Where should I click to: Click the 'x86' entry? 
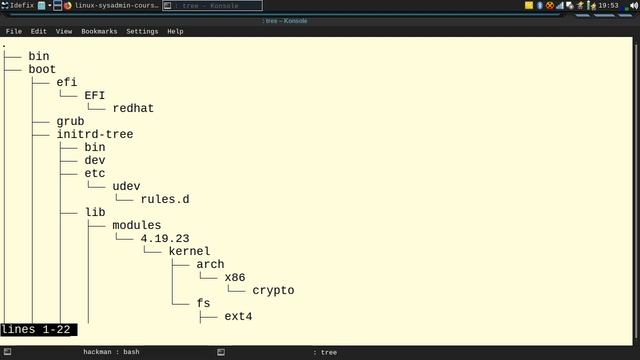235,278
